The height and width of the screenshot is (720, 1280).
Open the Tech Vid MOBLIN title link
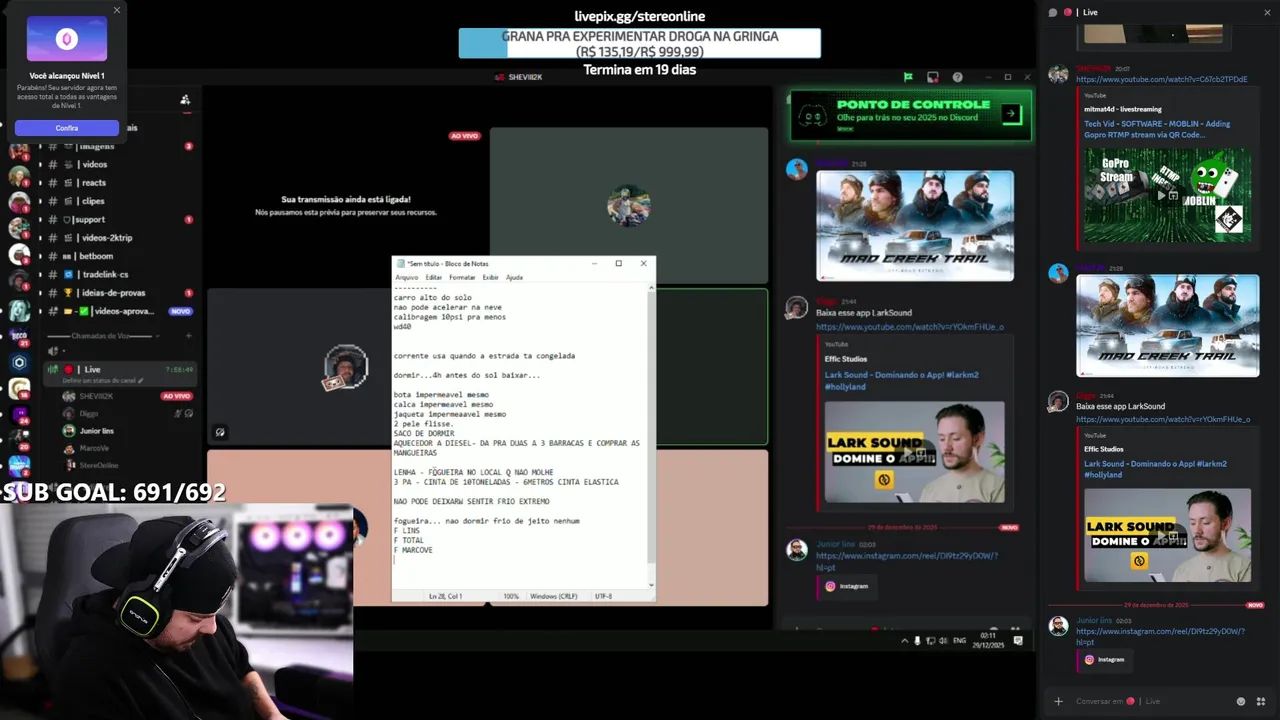pos(1157,129)
